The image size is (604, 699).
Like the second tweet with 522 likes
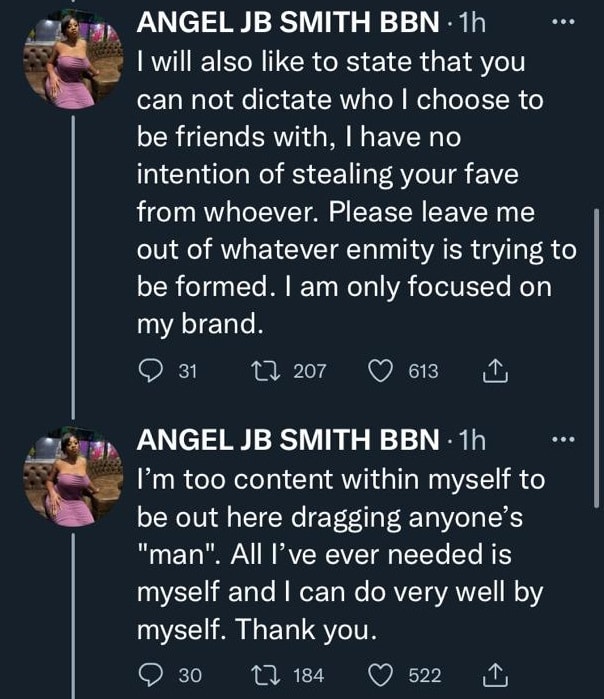[x=380, y=676]
